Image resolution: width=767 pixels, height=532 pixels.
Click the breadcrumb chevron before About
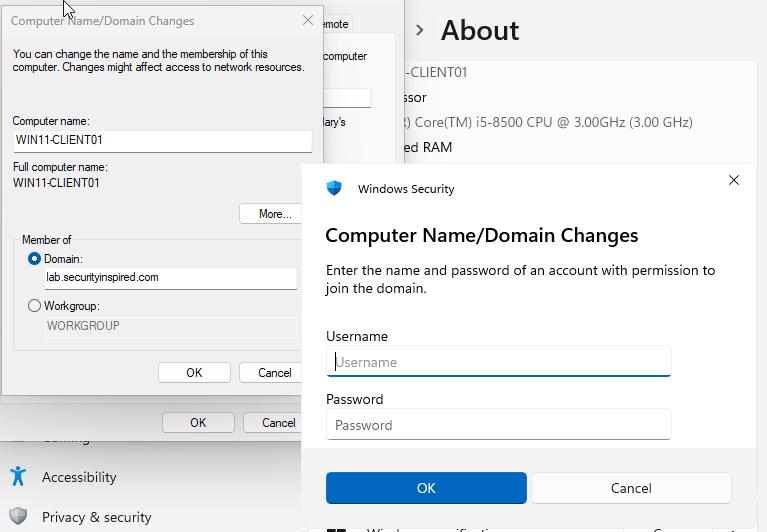pos(419,30)
